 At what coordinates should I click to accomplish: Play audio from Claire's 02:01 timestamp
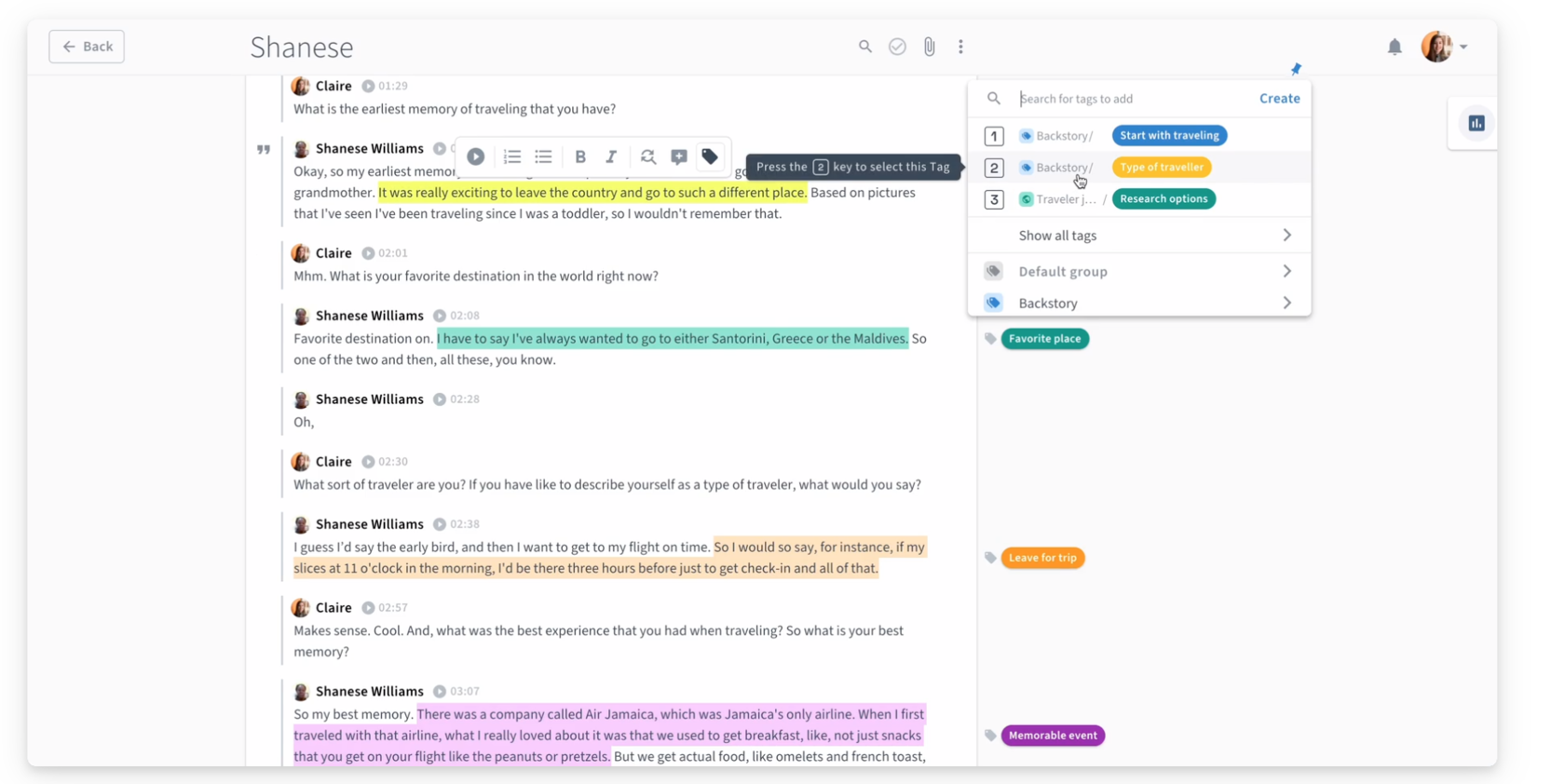point(368,253)
